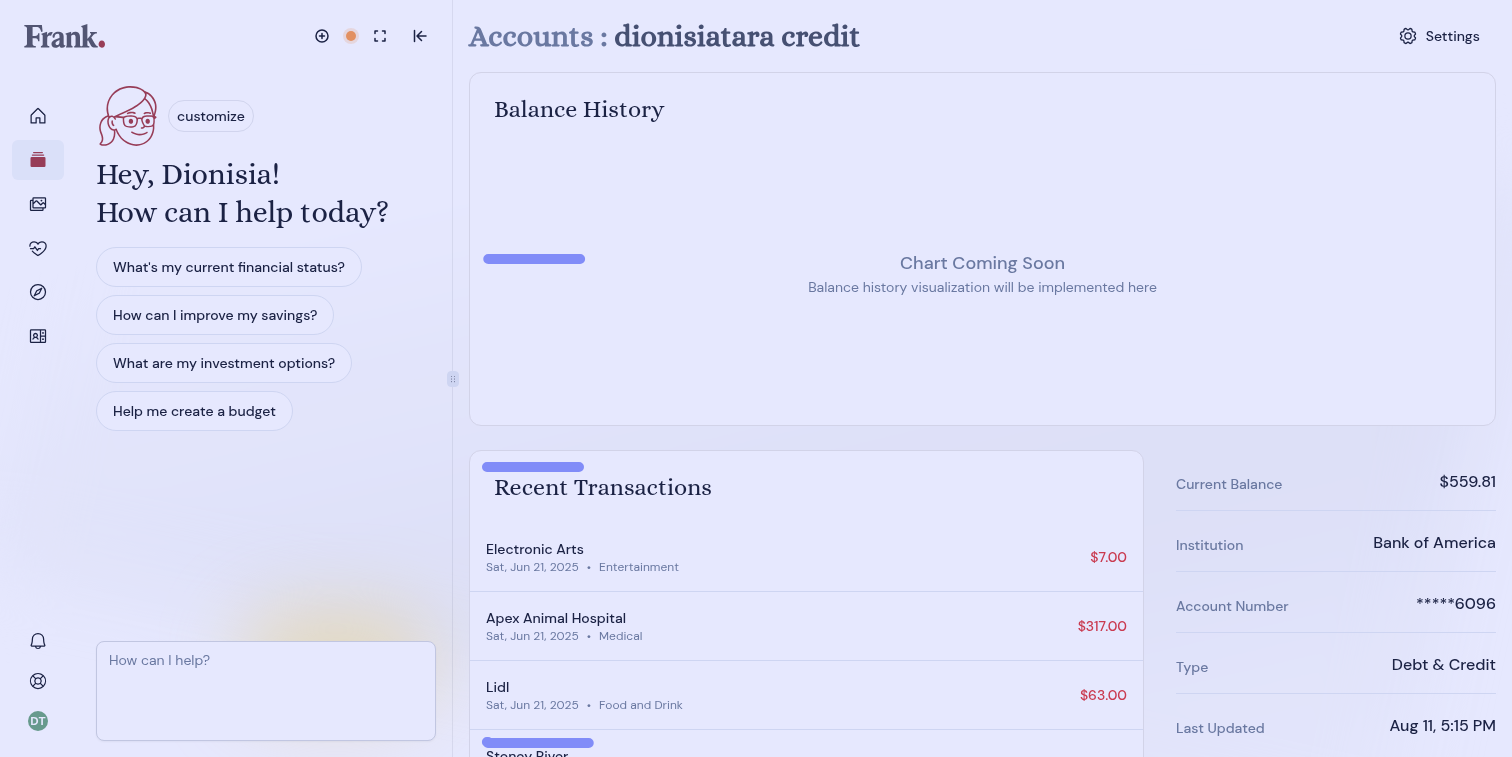Open account Settings
This screenshot has width=1512, height=757.
point(1439,36)
